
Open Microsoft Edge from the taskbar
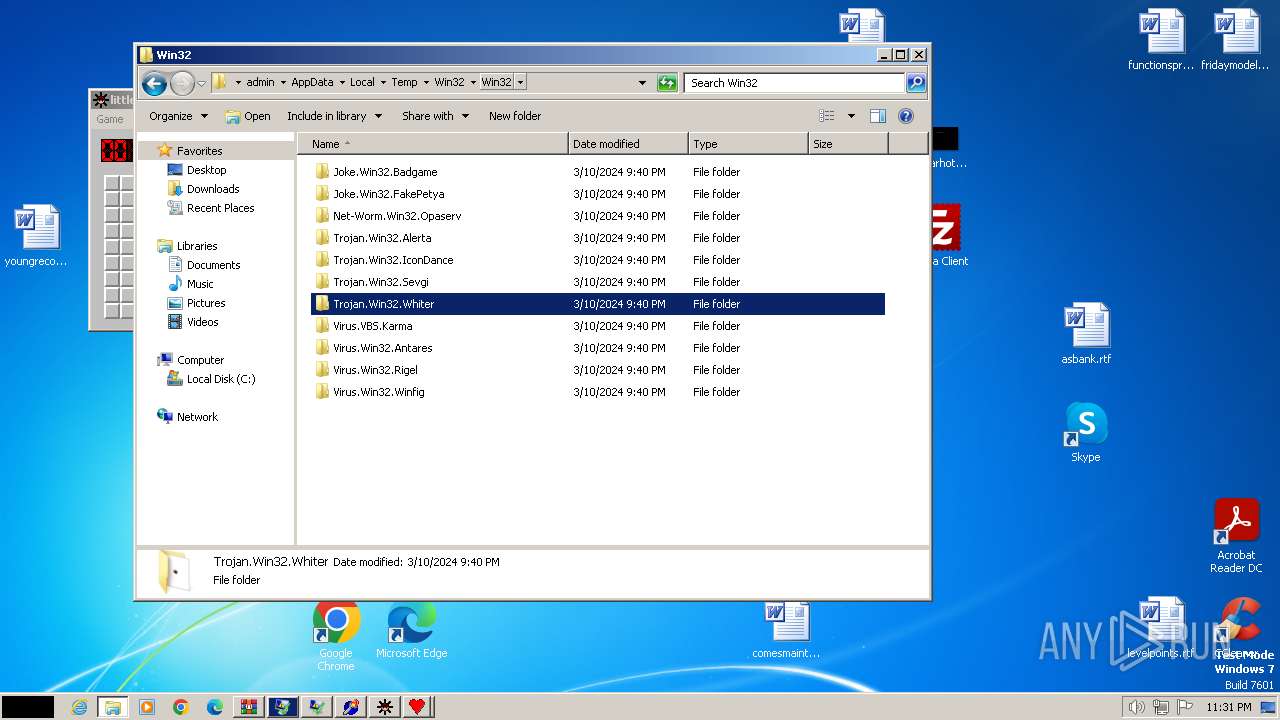coord(215,707)
